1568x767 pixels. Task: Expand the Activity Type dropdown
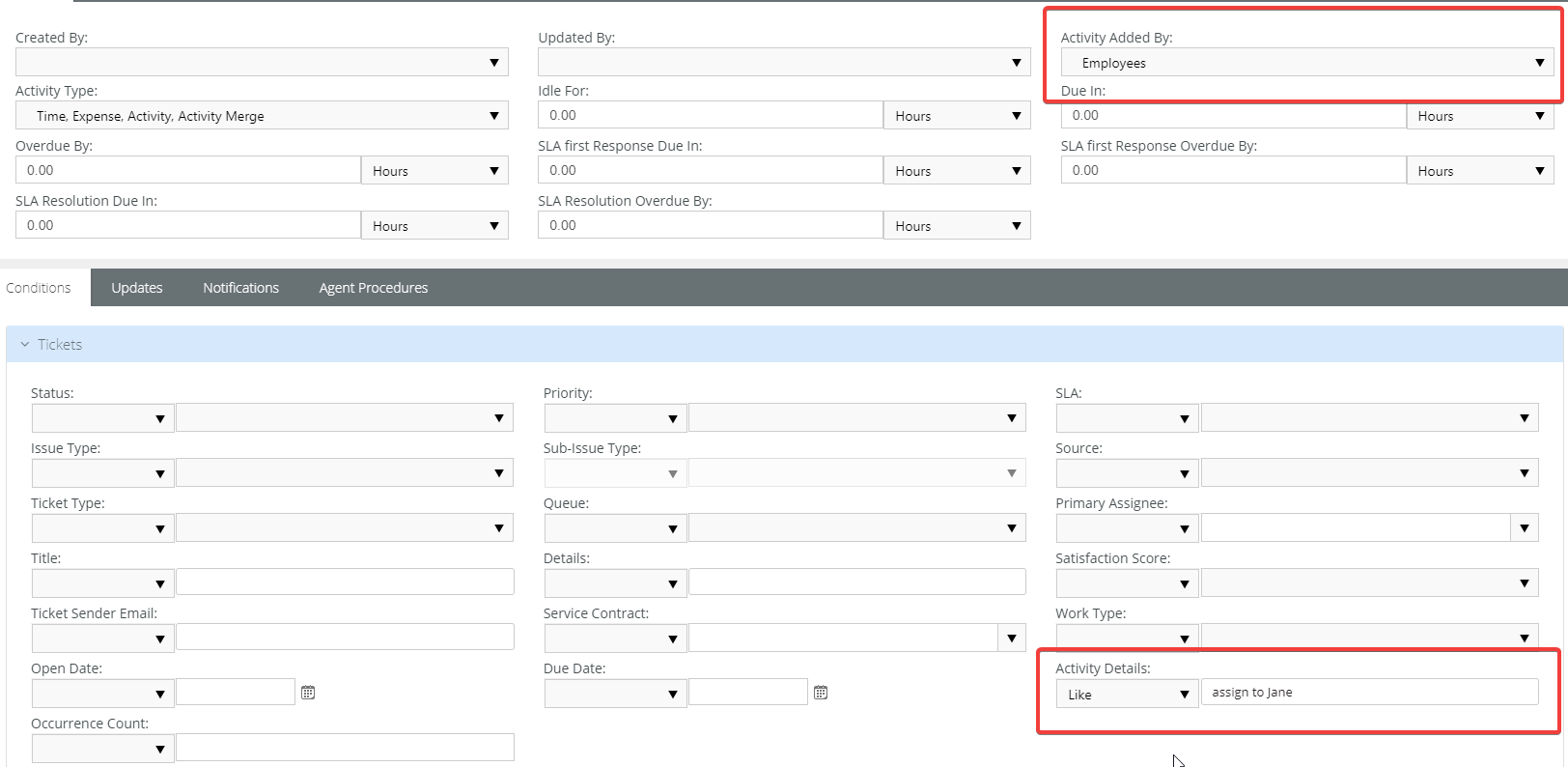[262, 116]
